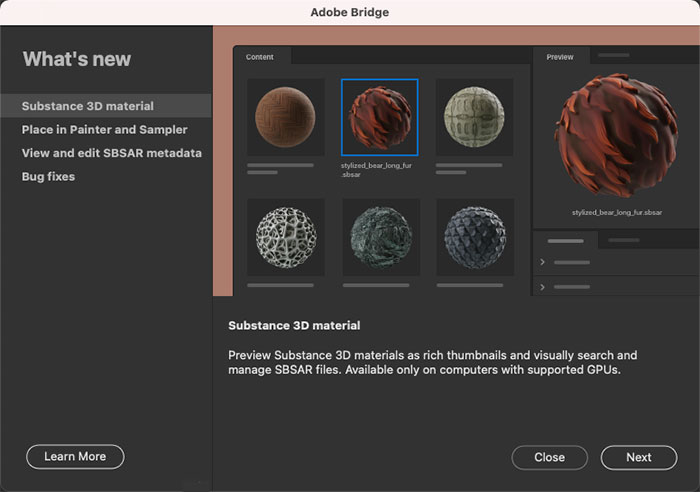This screenshot has height=492, width=700.
Task: Select Substance 3D material in What's new list
Action: 106,106
